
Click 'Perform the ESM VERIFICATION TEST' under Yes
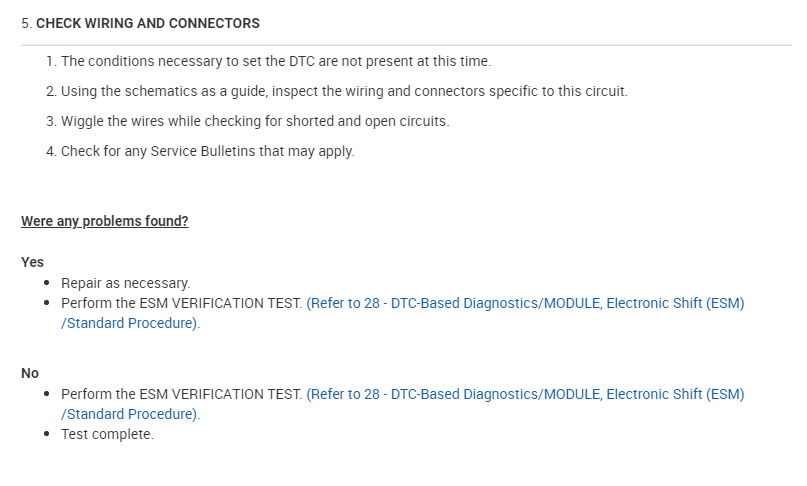point(181,303)
